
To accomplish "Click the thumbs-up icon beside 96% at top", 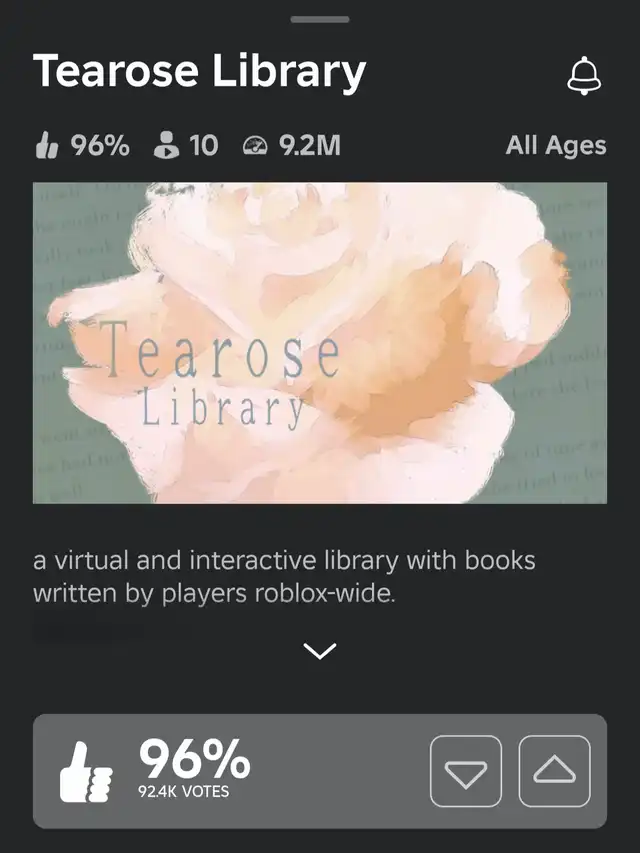I will 46,146.
